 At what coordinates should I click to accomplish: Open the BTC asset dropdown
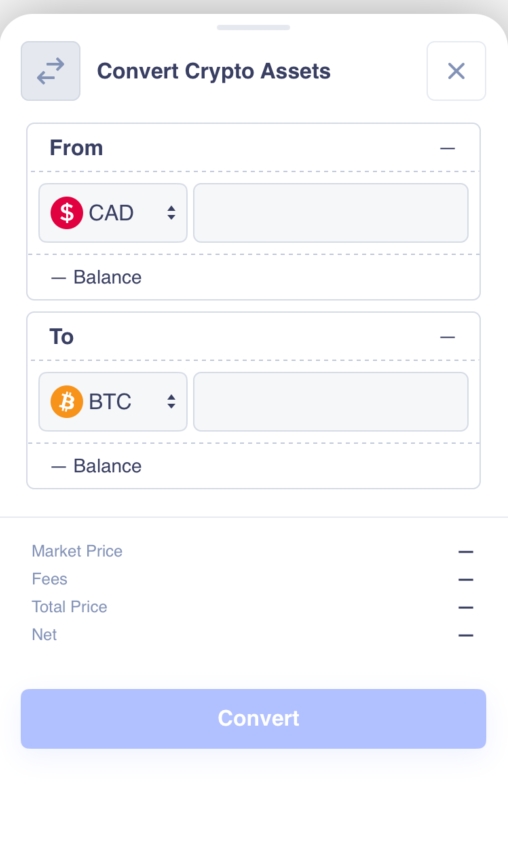113,402
